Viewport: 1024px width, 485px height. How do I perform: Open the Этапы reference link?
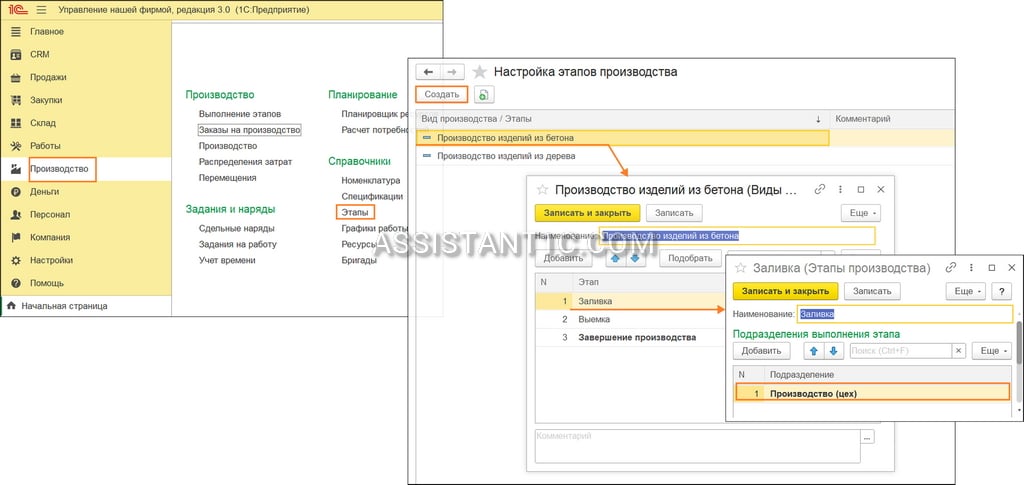[x=356, y=212]
